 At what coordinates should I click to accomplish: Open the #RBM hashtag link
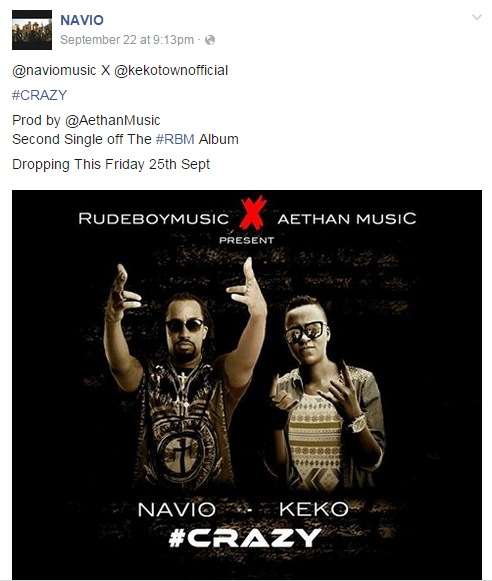pos(175,139)
